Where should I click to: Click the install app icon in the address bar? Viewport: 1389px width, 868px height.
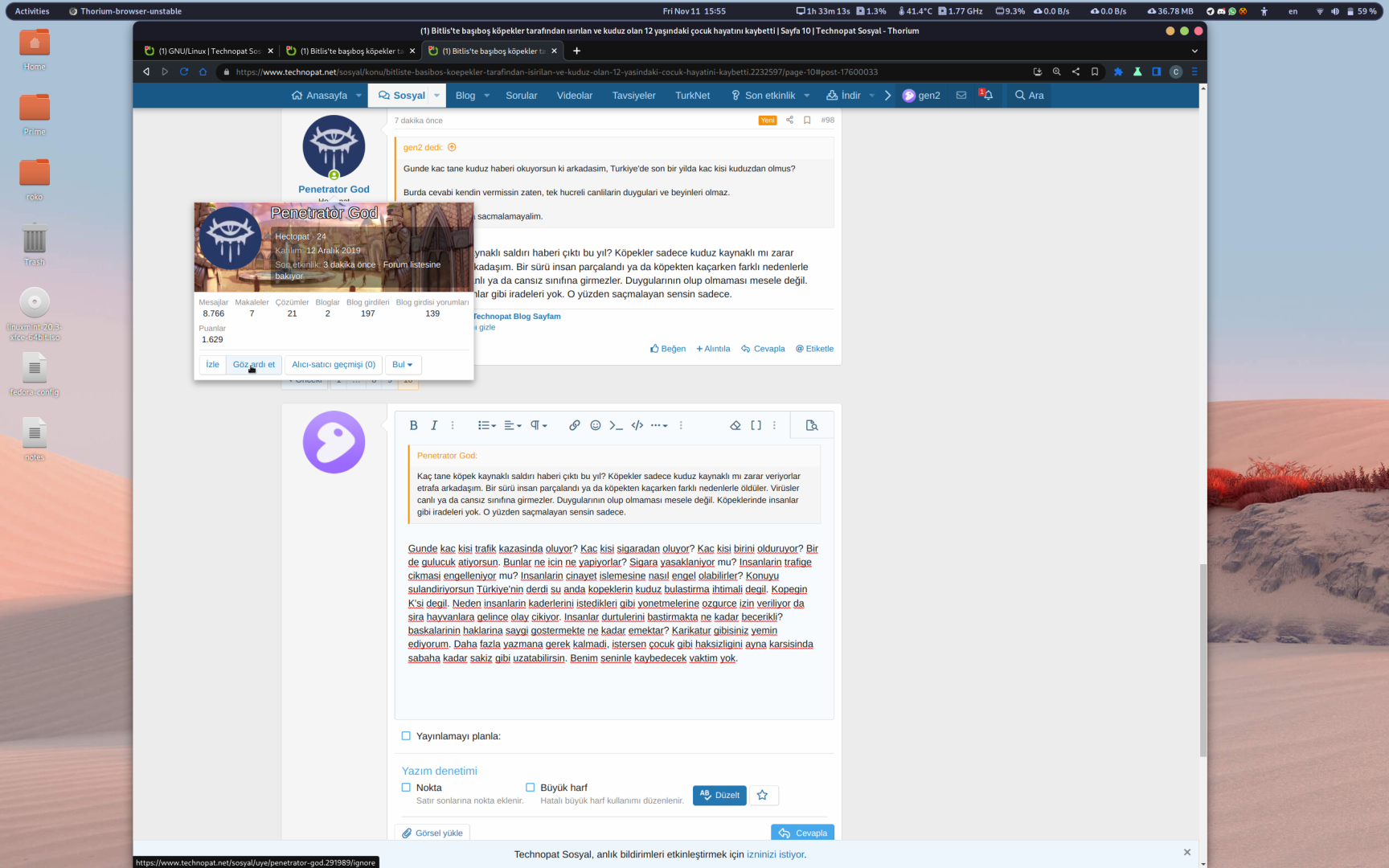1038,72
